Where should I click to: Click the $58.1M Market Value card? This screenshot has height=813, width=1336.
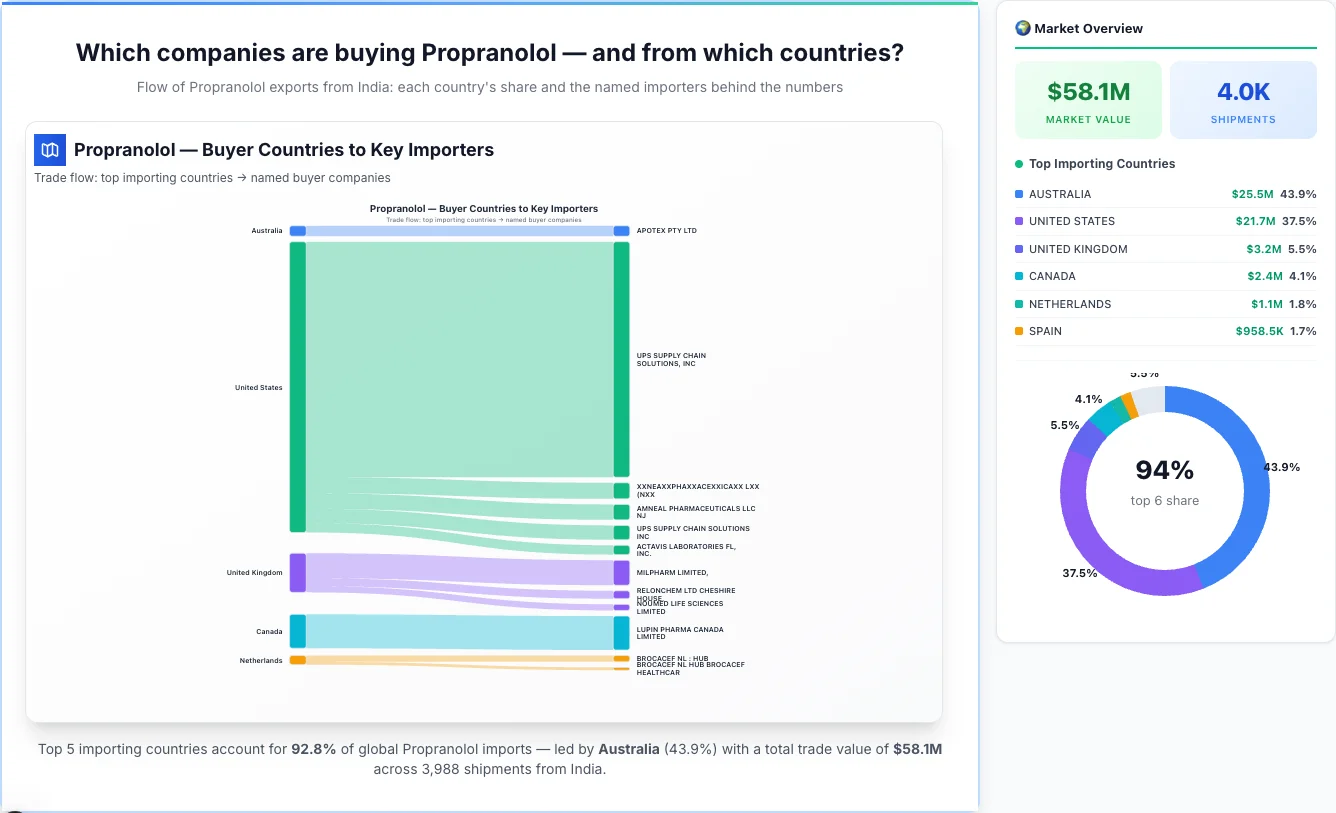coord(1088,99)
